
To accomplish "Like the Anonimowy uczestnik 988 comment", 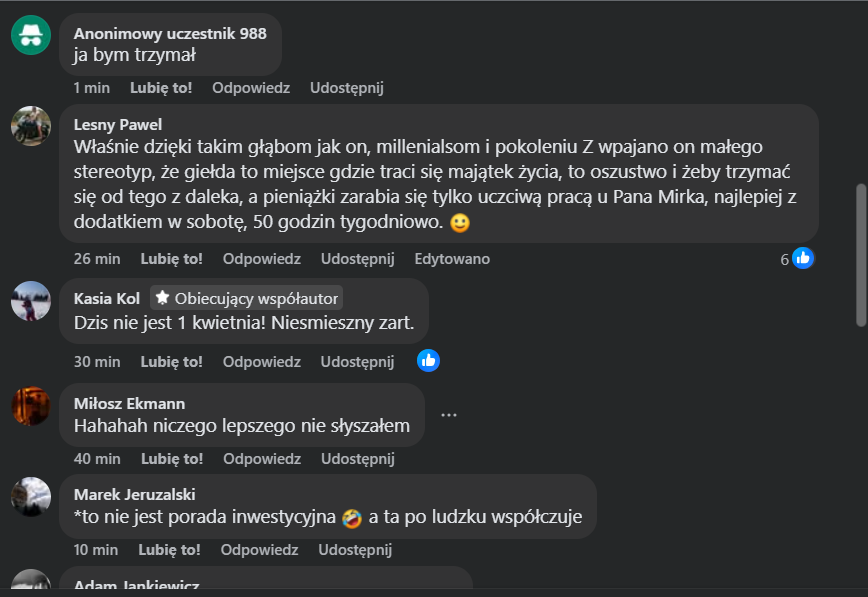I will pos(161,88).
